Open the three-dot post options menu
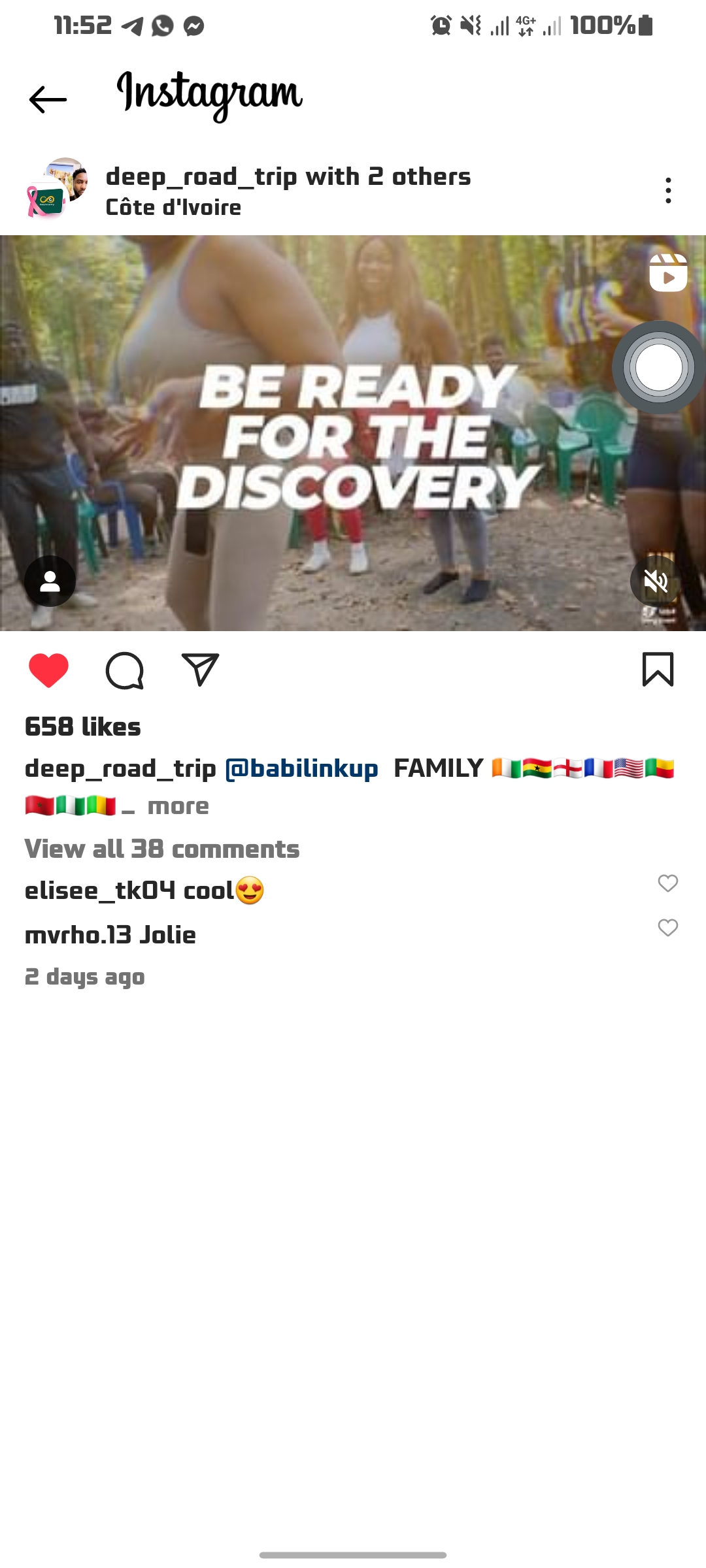Image resolution: width=706 pixels, height=1568 pixels. (667, 190)
